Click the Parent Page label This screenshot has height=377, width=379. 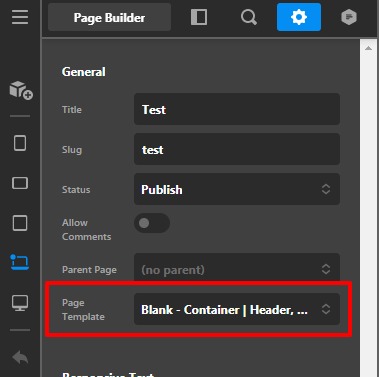click(89, 270)
